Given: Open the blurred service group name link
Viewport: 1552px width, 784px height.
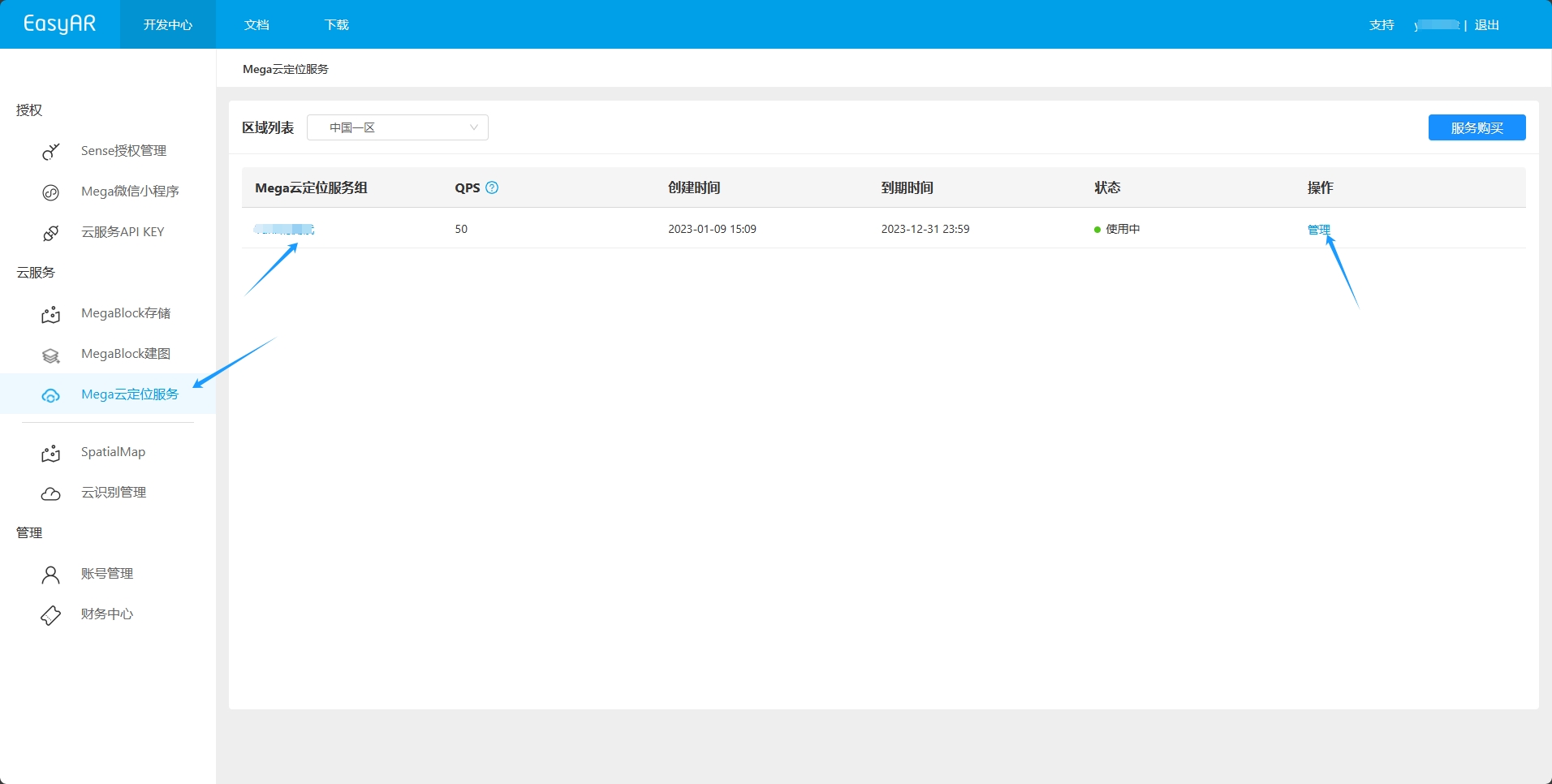Looking at the screenshot, I should [284, 230].
